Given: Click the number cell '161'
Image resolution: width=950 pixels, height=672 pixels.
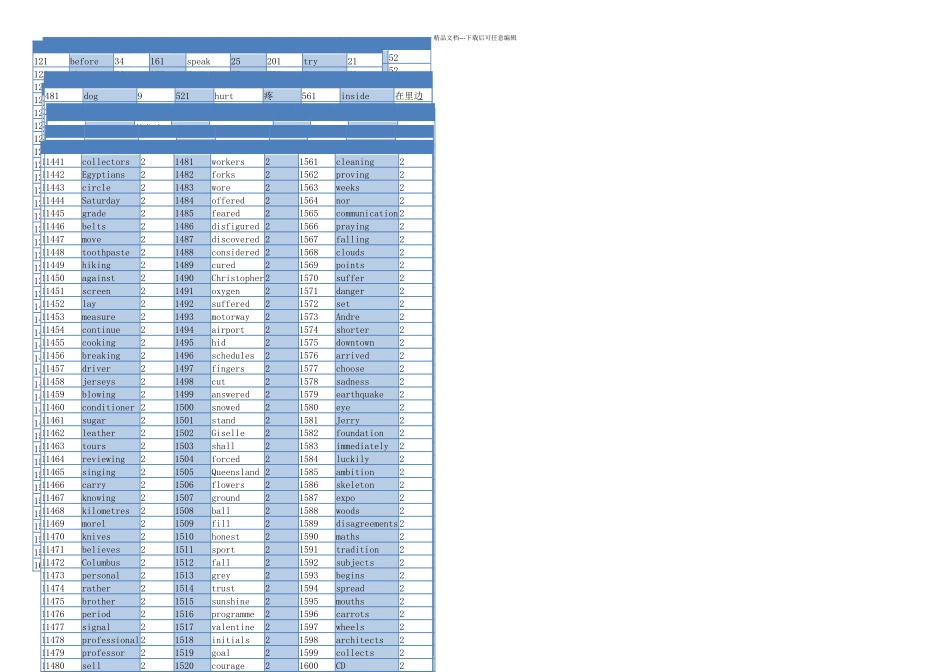Looking at the screenshot, I should point(167,61).
